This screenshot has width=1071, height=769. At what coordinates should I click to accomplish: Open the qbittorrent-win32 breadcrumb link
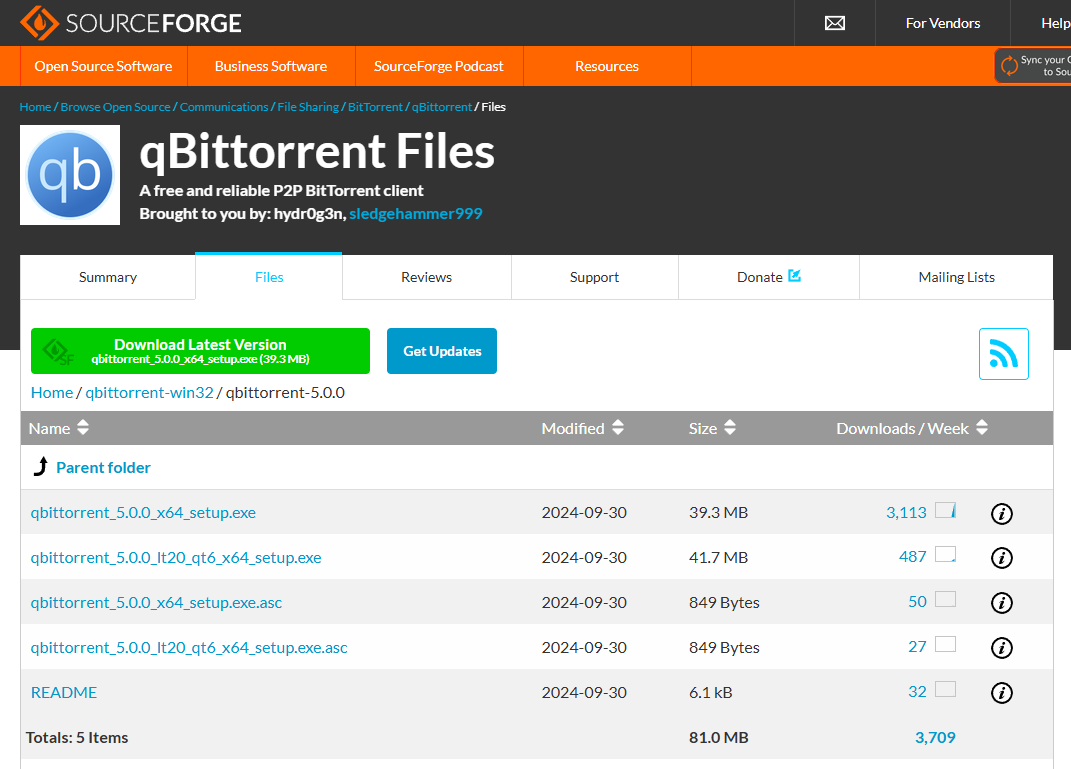point(149,392)
